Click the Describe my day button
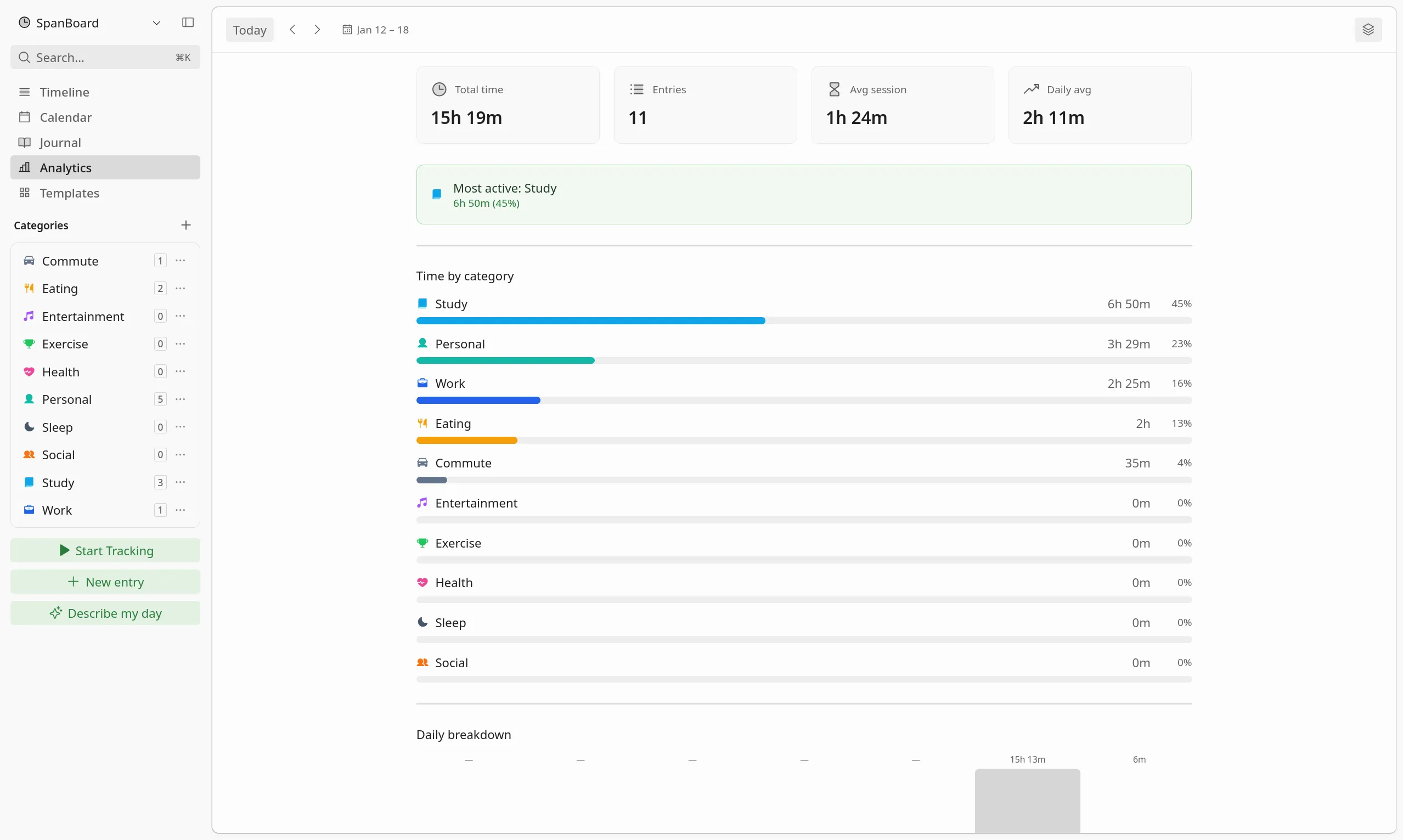Image resolution: width=1403 pixels, height=840 pixels. [105, 613]
